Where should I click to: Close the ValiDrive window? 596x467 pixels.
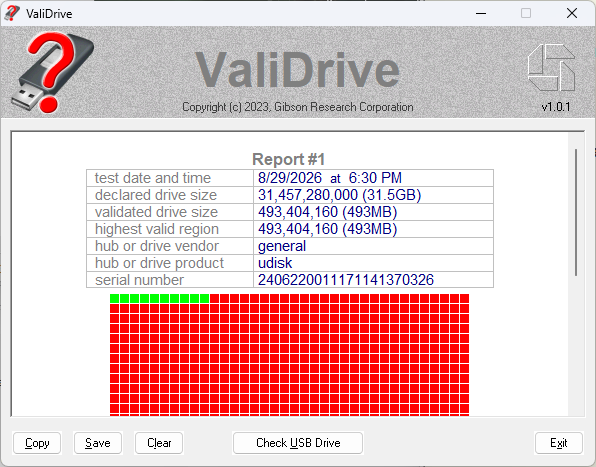(x=572, y=13)
